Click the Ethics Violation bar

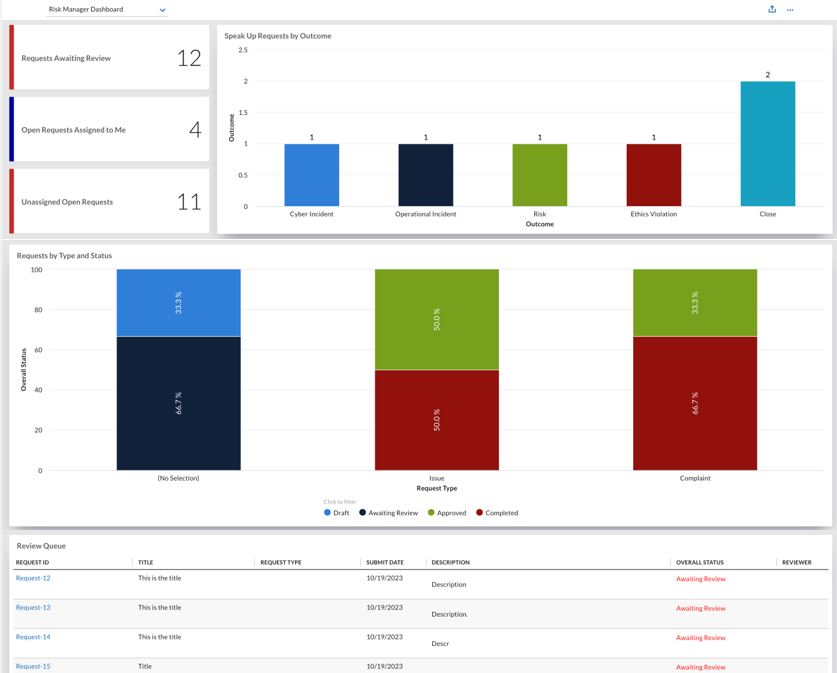654,175
